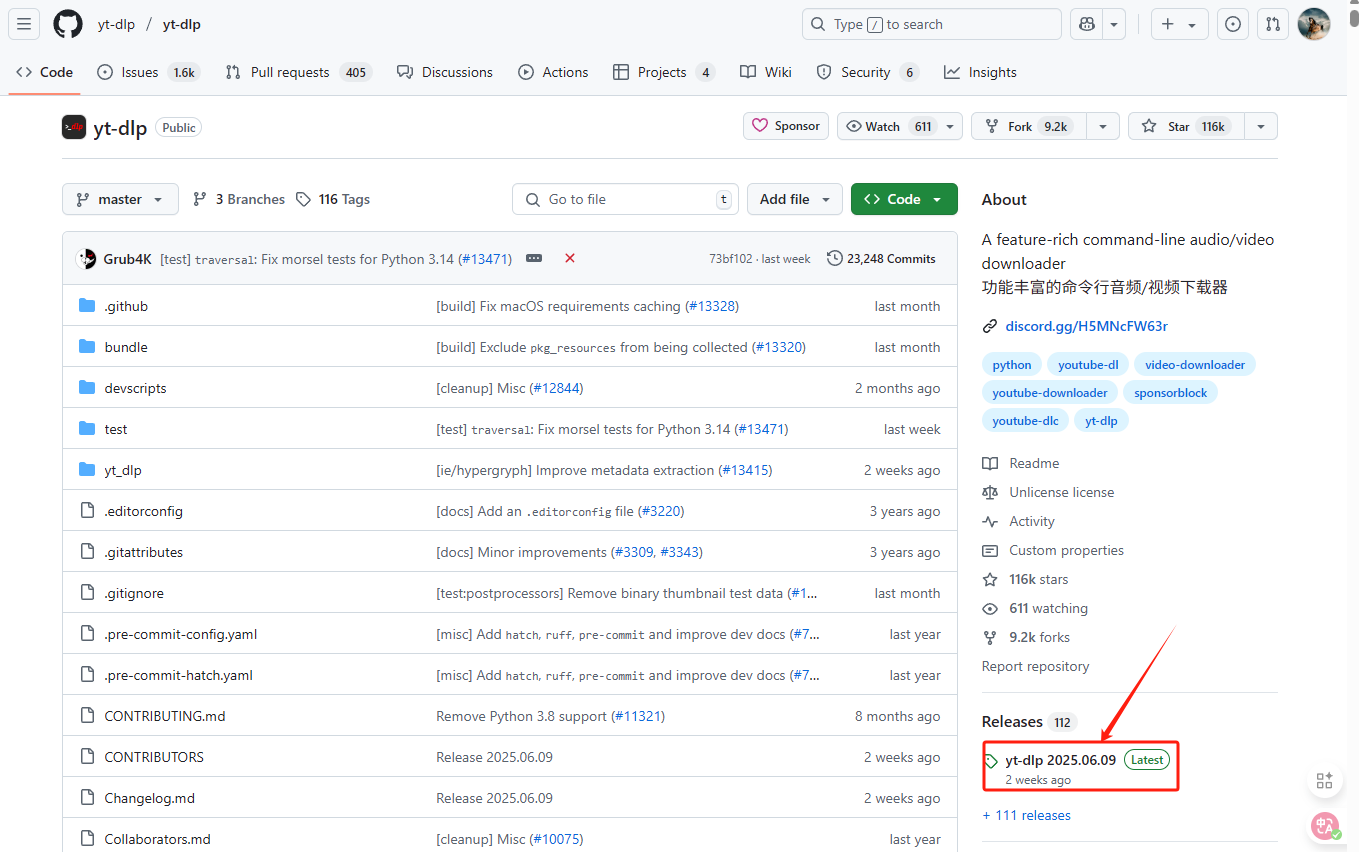Open commit hash 73bf102 link
The height and width of the screenshot is (852, 1359).
pyautogui.click(x=730, y=259)
